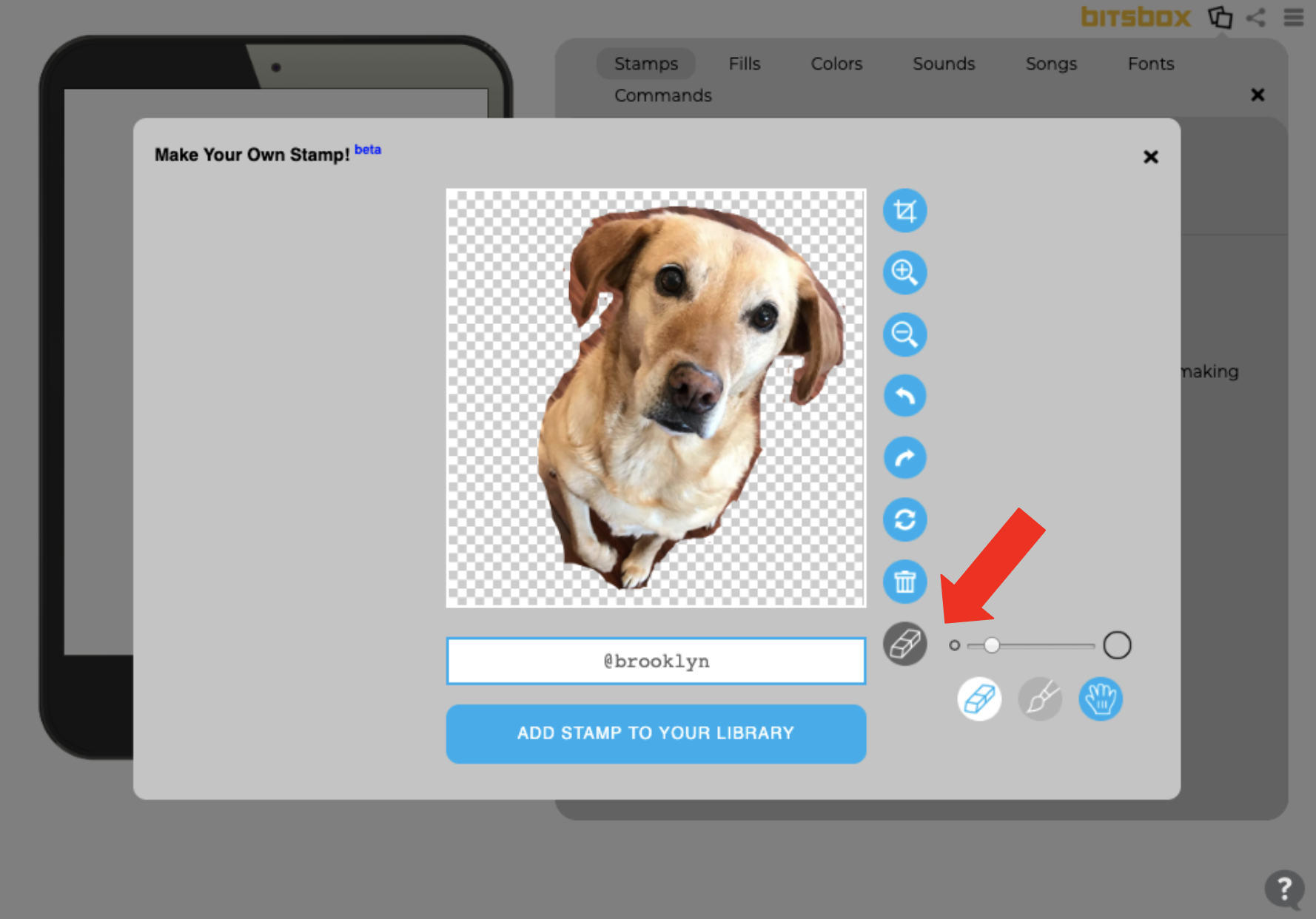
Task: Delete the image with trash icon
Action: [x=904, y=582]
